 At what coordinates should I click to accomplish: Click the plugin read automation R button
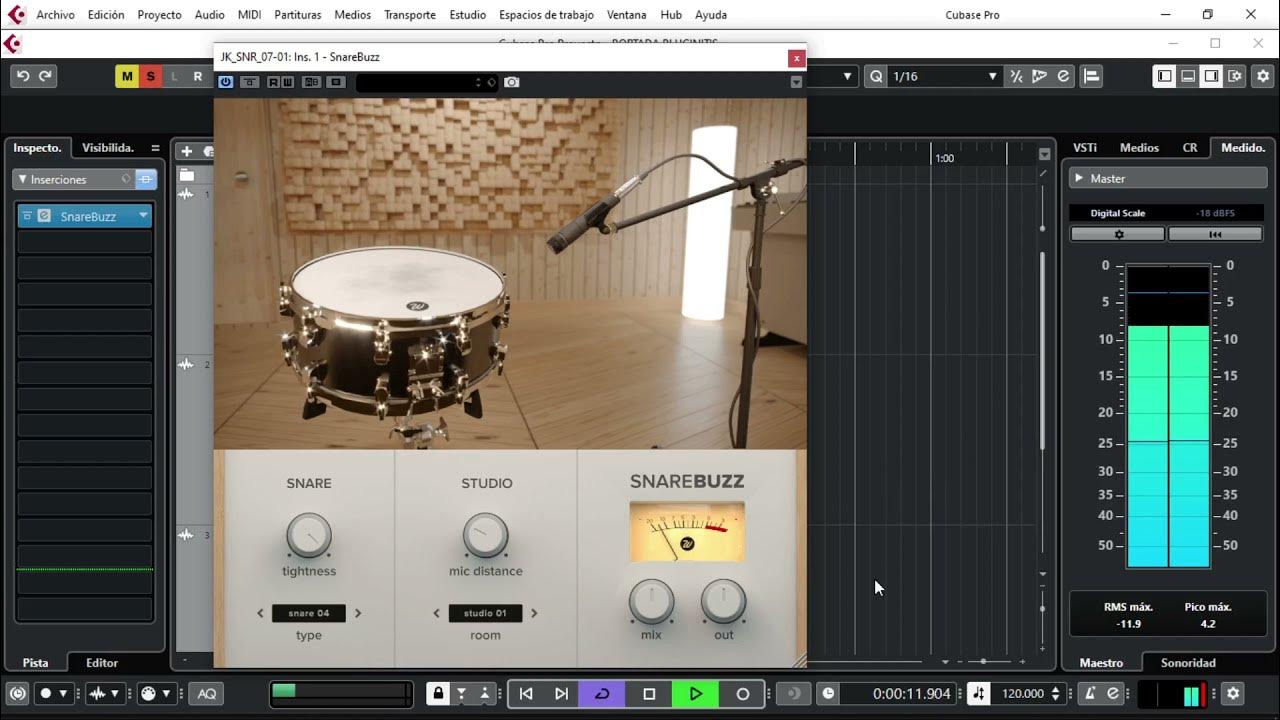(273, 82)
